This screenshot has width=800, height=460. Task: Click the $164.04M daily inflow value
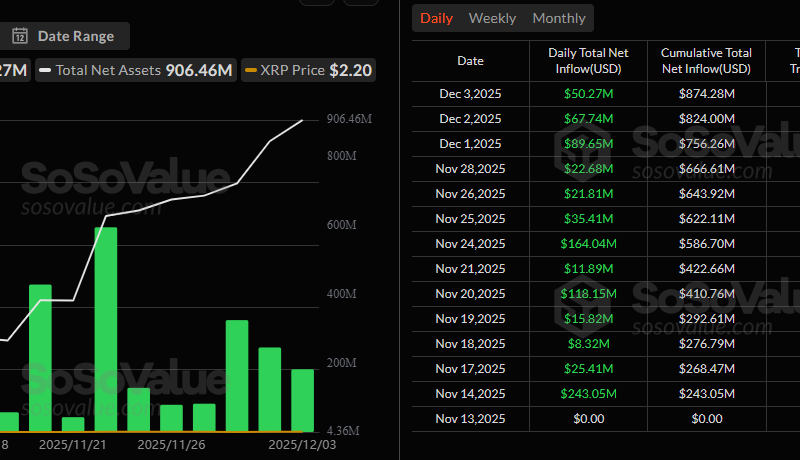[589, 243]
